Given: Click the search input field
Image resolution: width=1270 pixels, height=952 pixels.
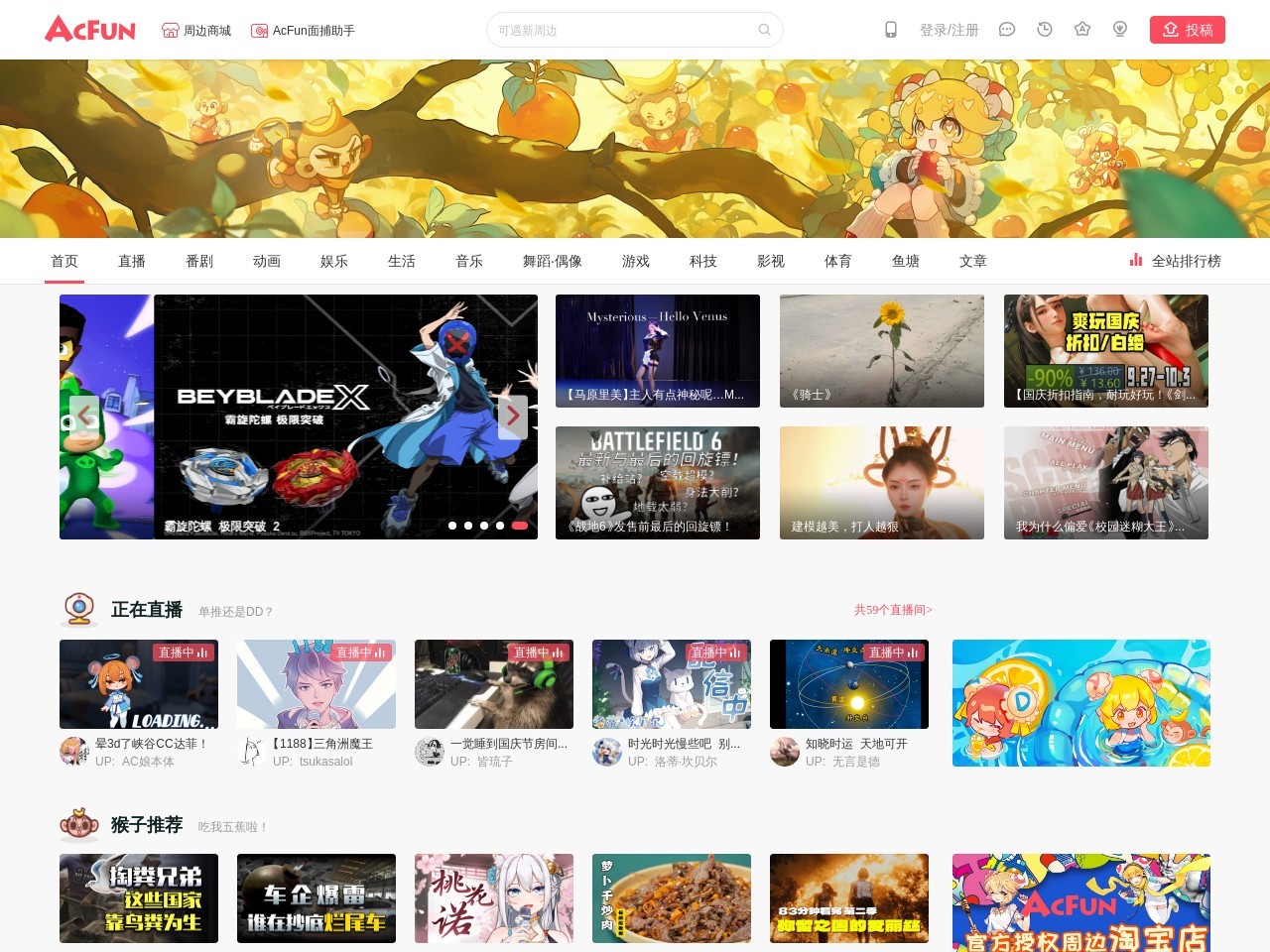Looking at the screenshot, I should pos(623,30).
